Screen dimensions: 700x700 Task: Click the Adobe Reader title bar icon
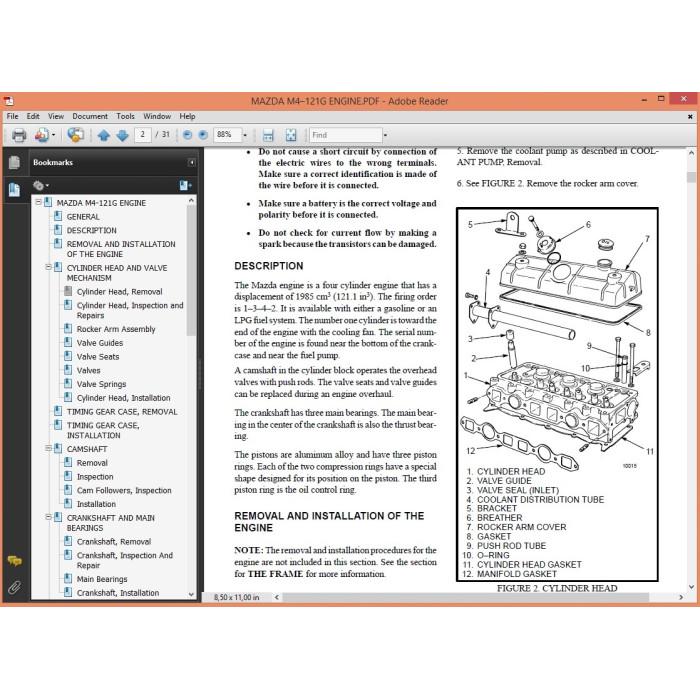pyautogui.click(x=8, y=101)
